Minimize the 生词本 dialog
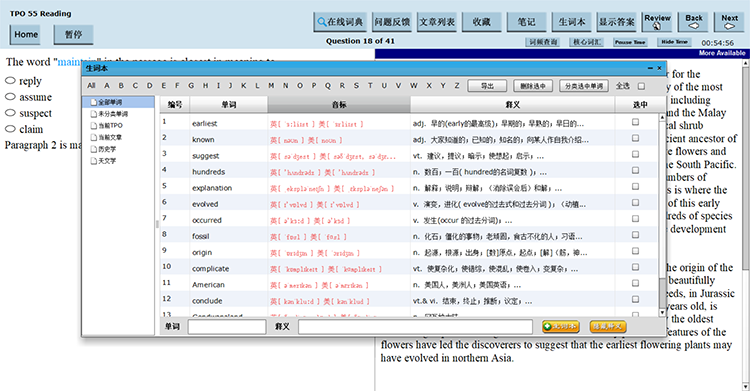Viewport: 750px width, 391px height. pyautogui.click(x=650, y=68)
